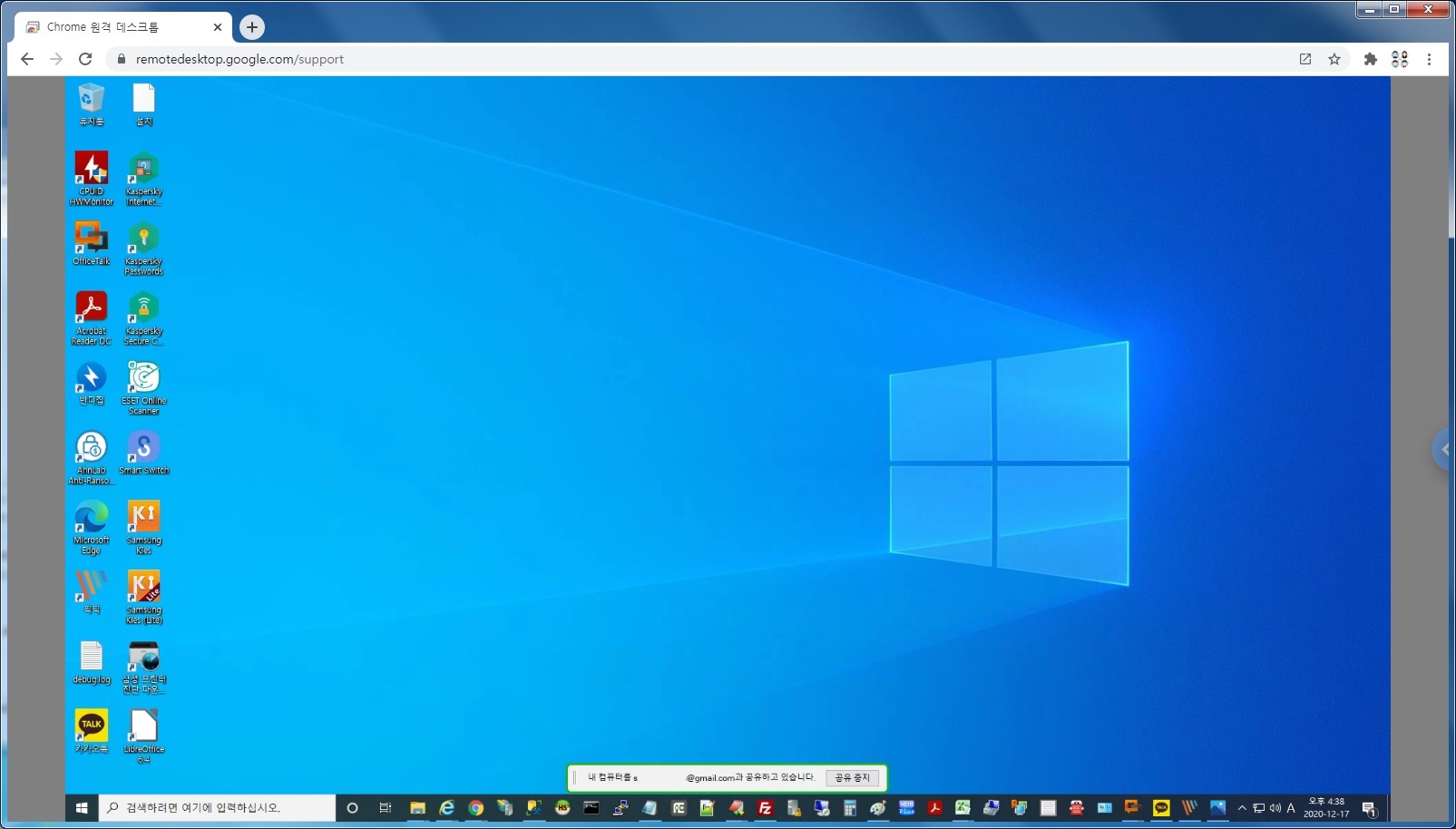Click the remote taskbar search box
The width and height of the screenshot is (1456, 829).
[x=218, y=808]
